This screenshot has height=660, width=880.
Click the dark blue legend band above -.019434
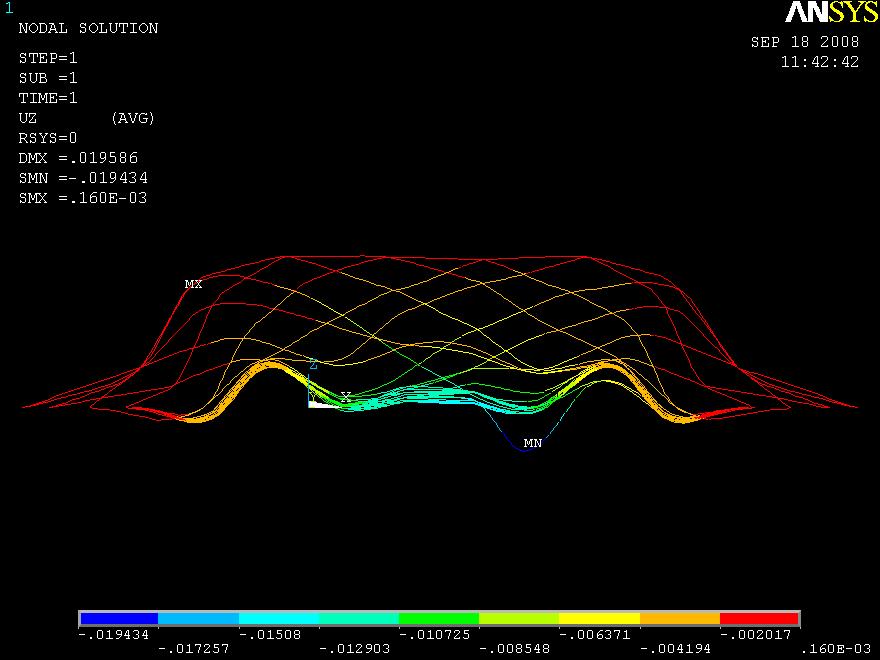pos(119,618)
